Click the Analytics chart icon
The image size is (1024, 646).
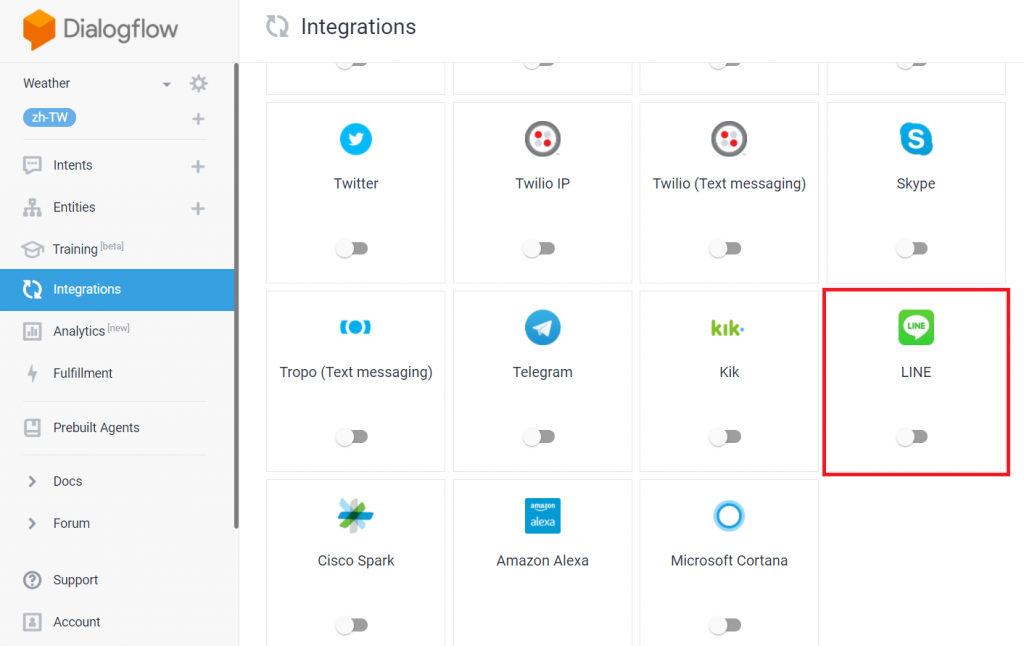point(32,331)
